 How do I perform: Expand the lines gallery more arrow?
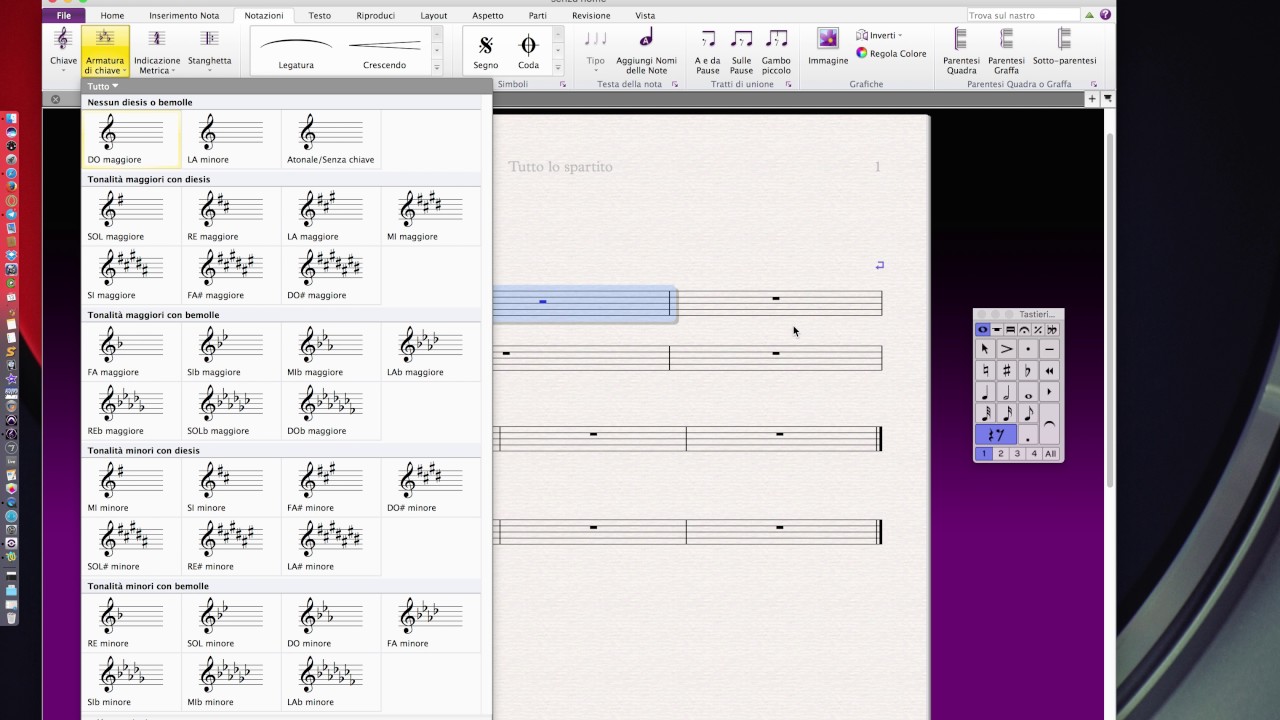pos(437,67)
